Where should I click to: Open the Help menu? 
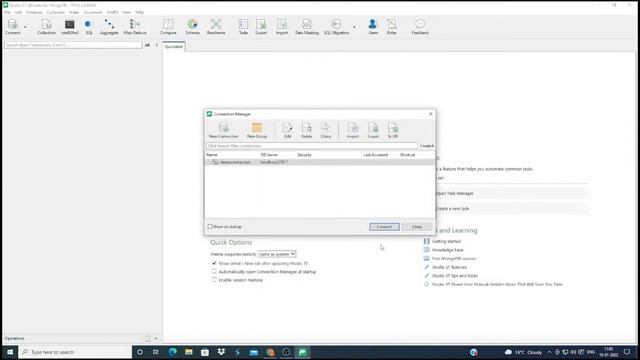tap(140, 12)
